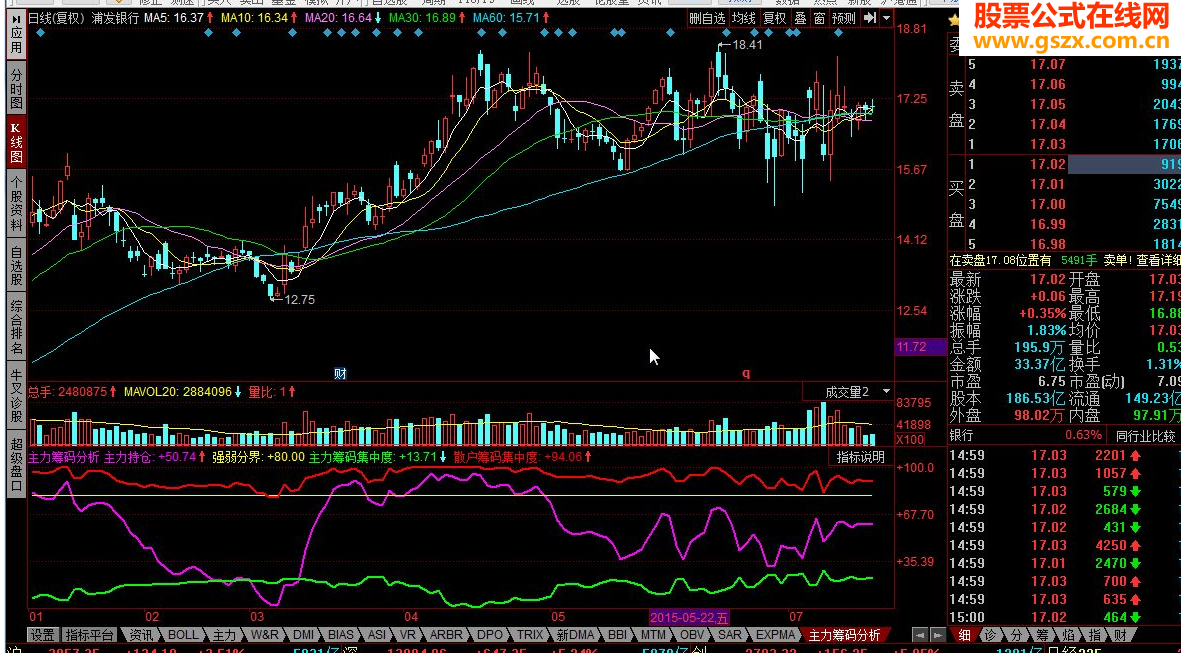Switch to the 分 panel tab
This screenshot has height=653, width=1181.
coord(1016,635)
